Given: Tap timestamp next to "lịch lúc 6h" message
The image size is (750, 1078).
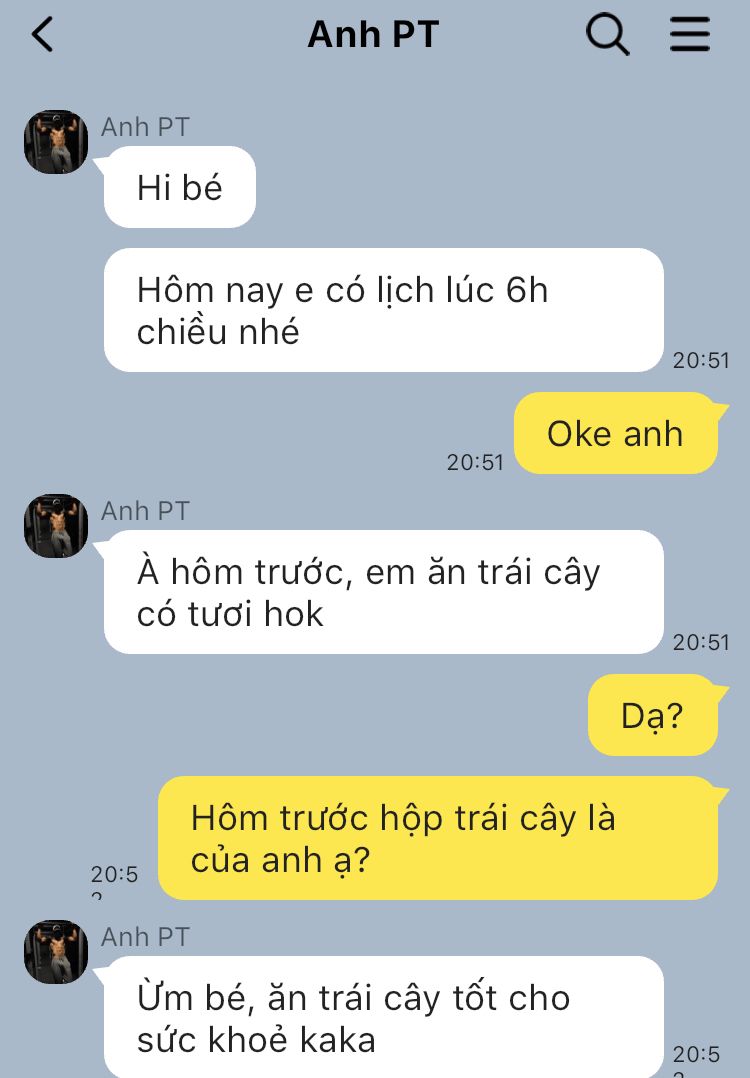Looking at the screenshot, I should [x=701, y=361].
